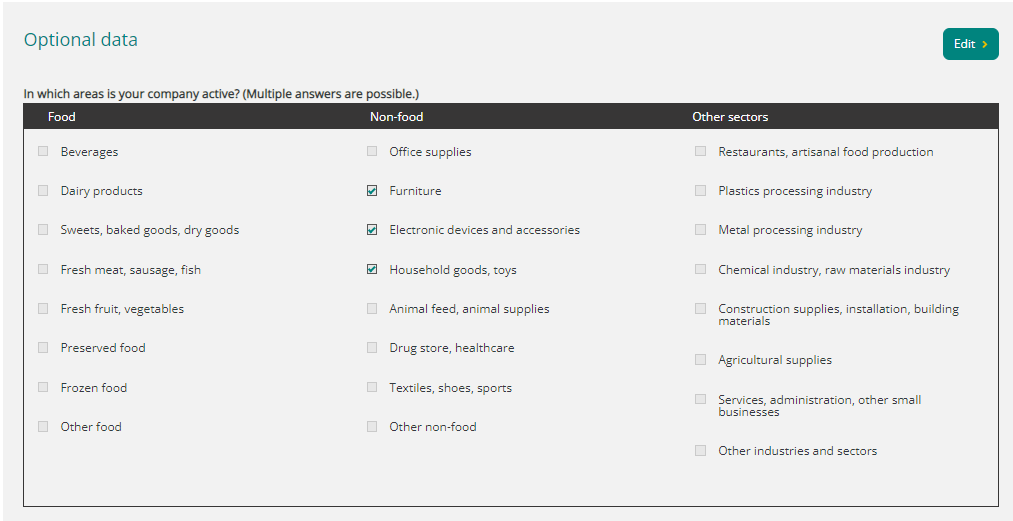The width and height of the screenshot is (1013, 521).
Task: Check Animal feed, animal supplies
Action: point(372,308)
